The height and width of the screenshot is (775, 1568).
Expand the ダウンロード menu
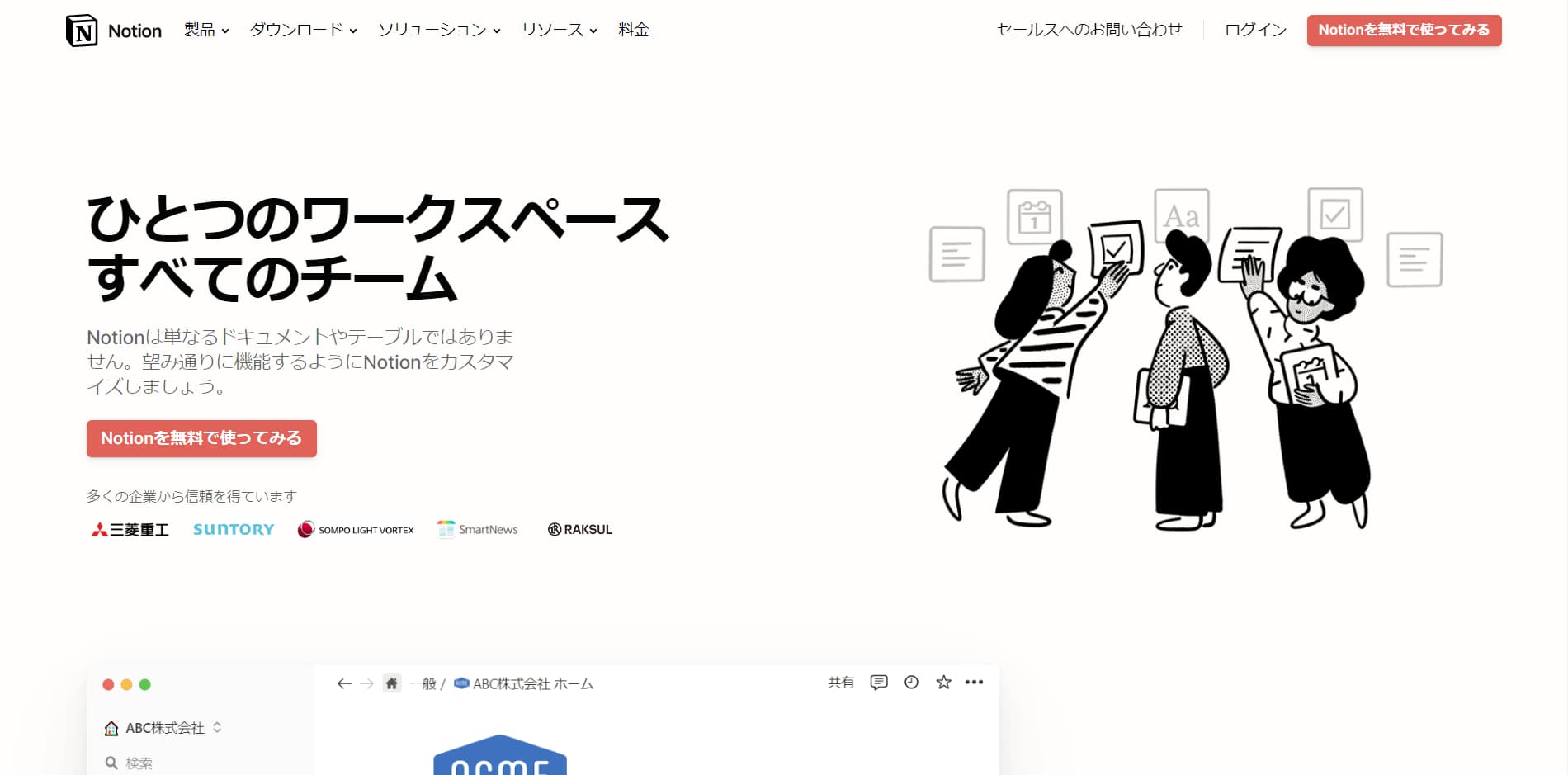(303, 31)
